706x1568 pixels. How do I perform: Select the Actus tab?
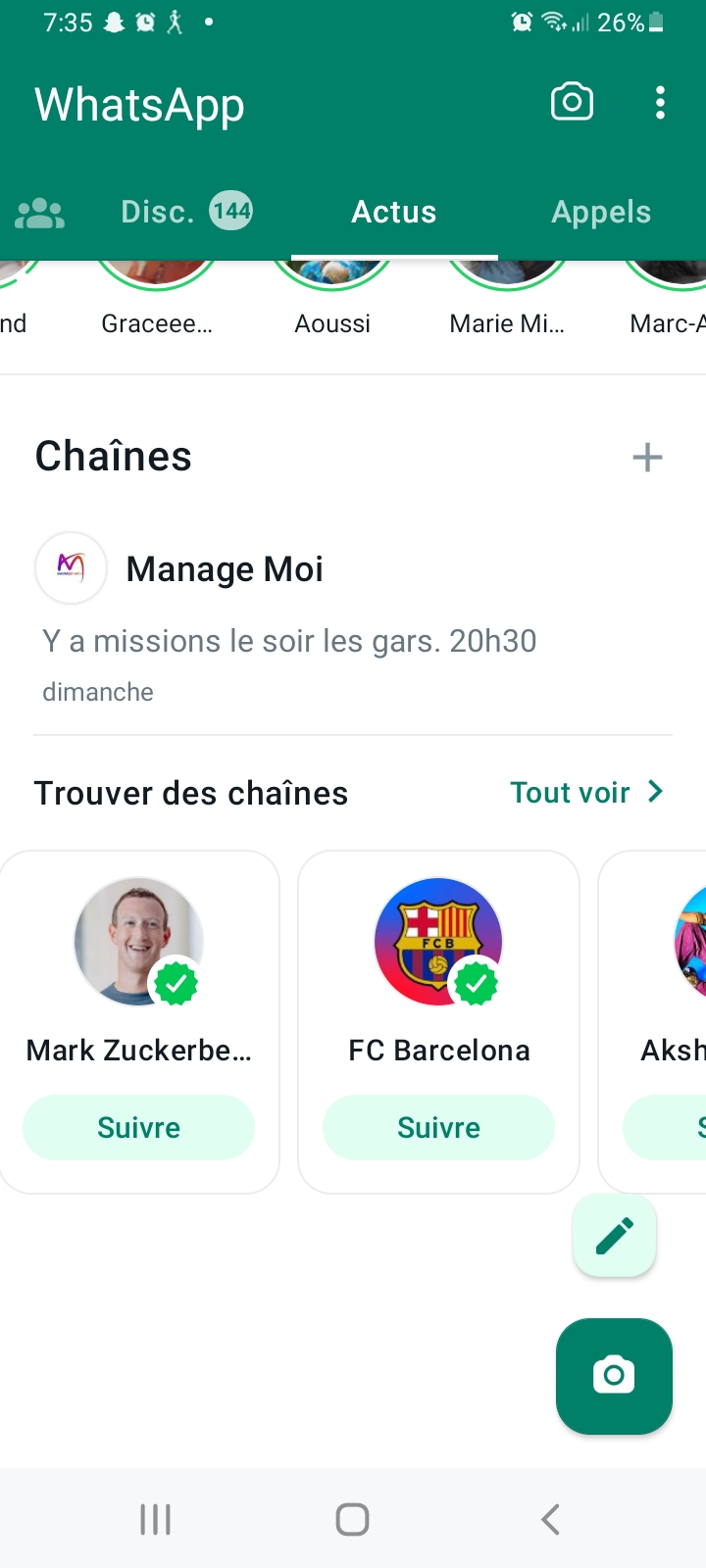(394, 212)
